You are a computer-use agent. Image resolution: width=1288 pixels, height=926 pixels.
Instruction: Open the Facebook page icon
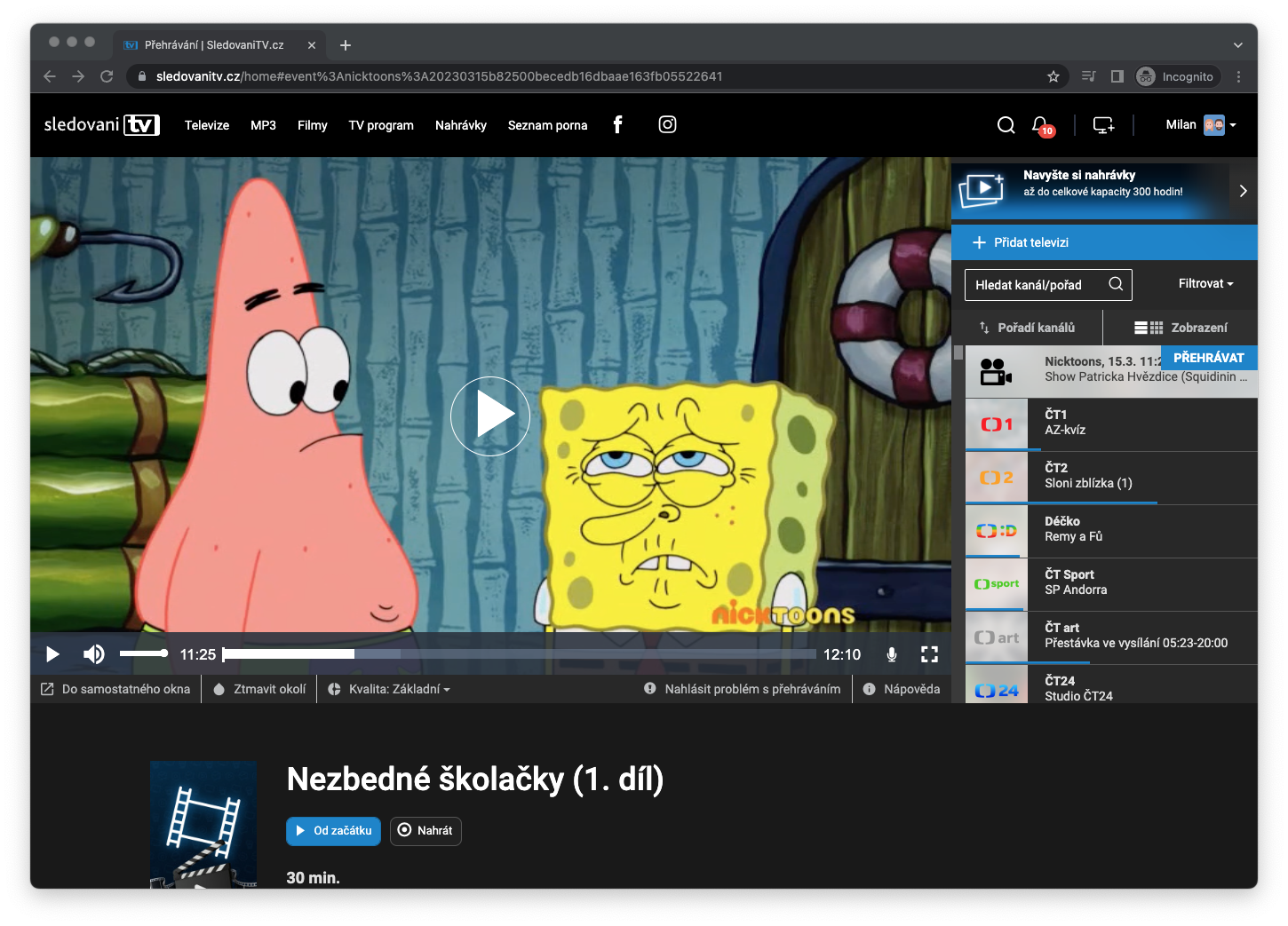click(618, 124)
